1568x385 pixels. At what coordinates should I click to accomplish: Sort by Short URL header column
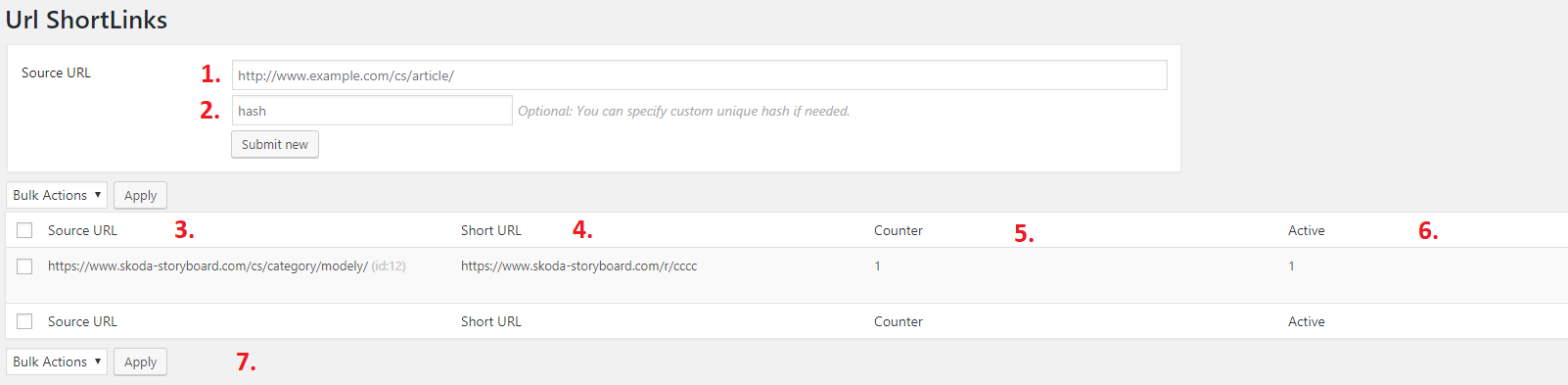tap(491, 230)
